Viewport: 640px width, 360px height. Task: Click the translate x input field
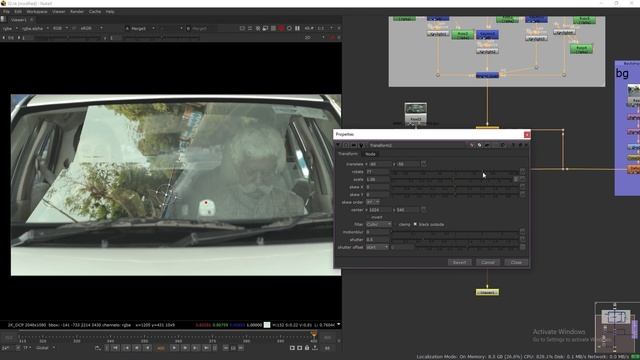coord(381,164)
